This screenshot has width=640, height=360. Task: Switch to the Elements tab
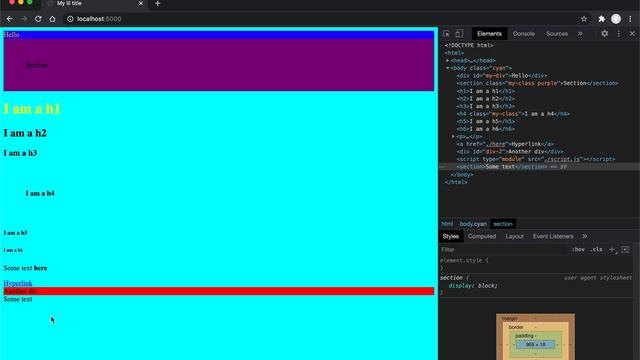tap(489, 34)
